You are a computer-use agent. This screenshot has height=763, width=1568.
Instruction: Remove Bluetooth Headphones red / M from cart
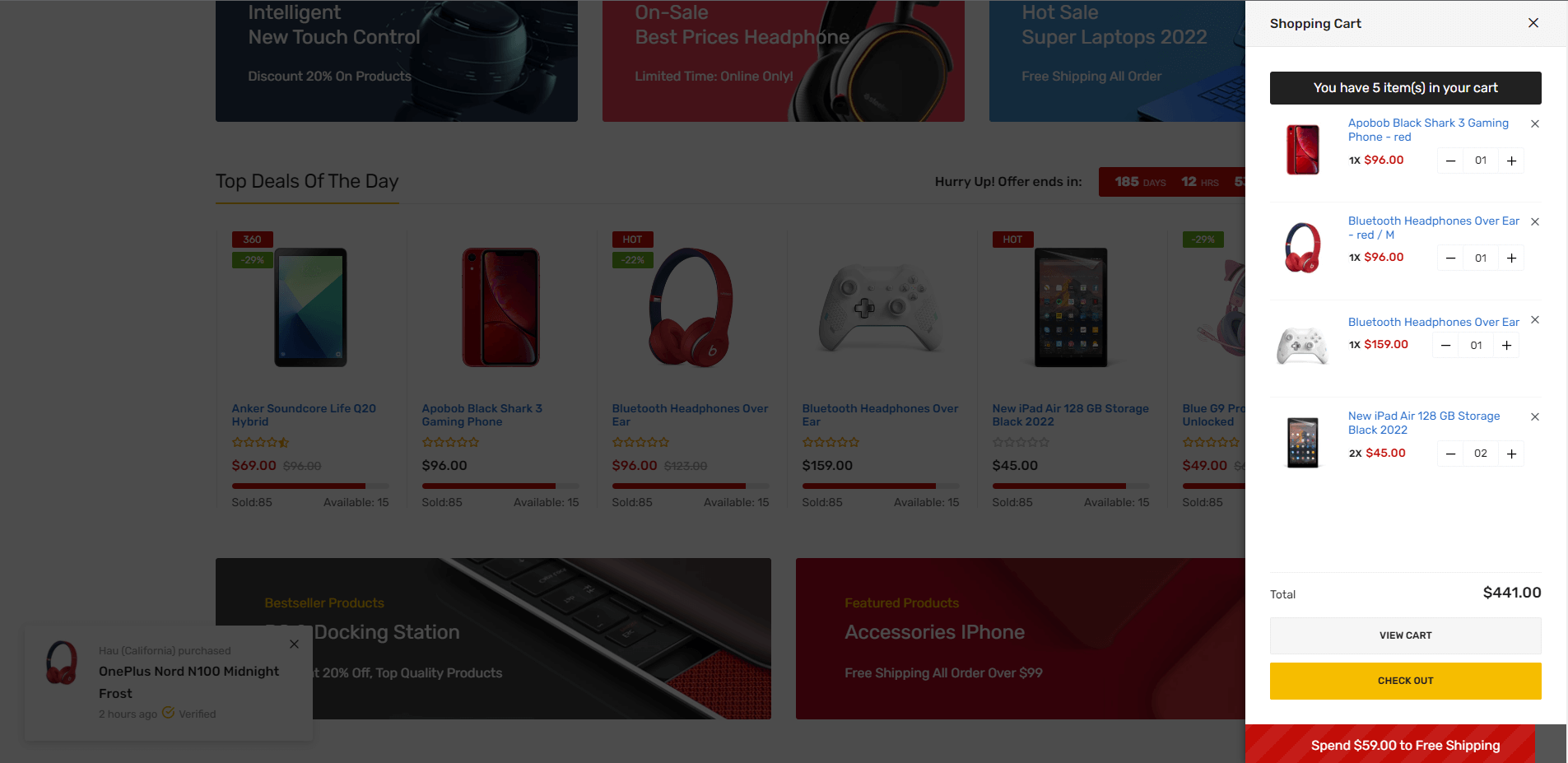[1534, 222]
